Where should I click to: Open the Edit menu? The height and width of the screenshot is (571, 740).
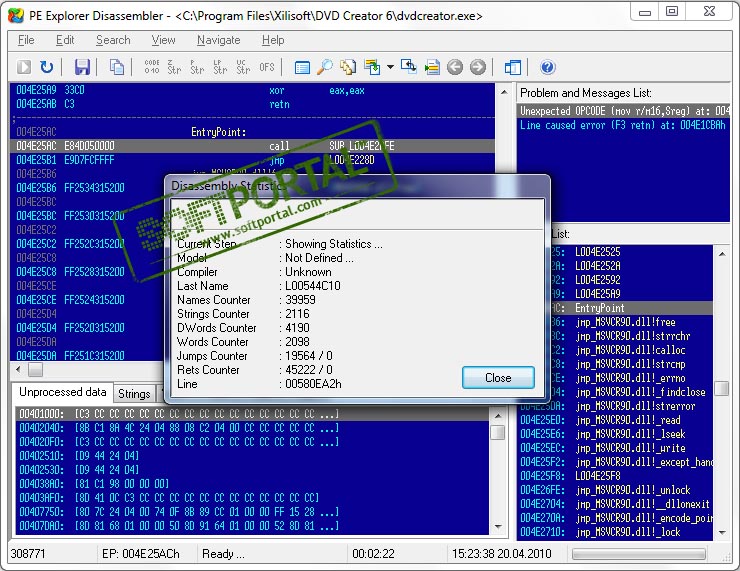point(65,40)
